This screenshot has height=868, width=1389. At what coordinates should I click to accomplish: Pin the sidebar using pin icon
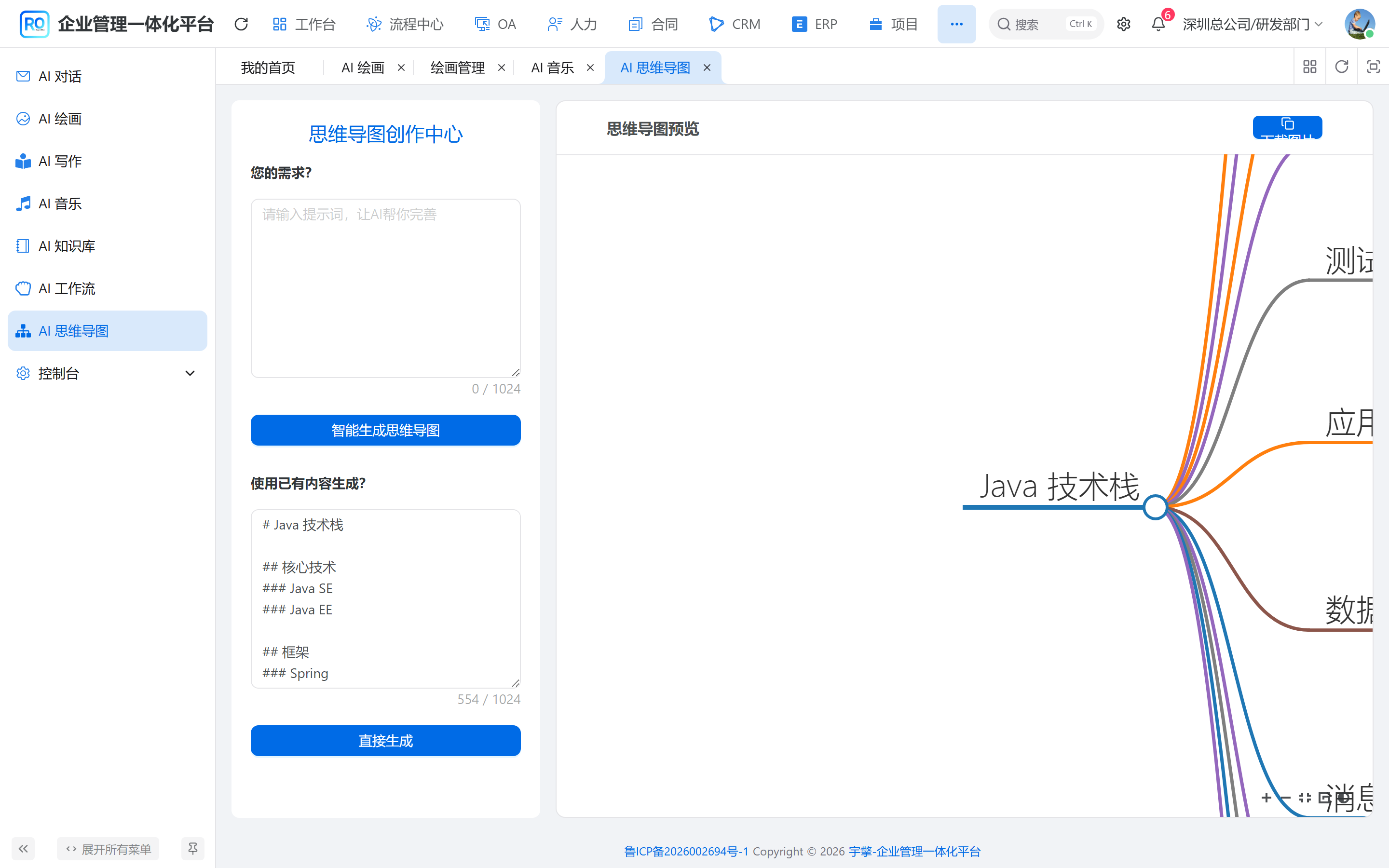(x=193, y=849)
